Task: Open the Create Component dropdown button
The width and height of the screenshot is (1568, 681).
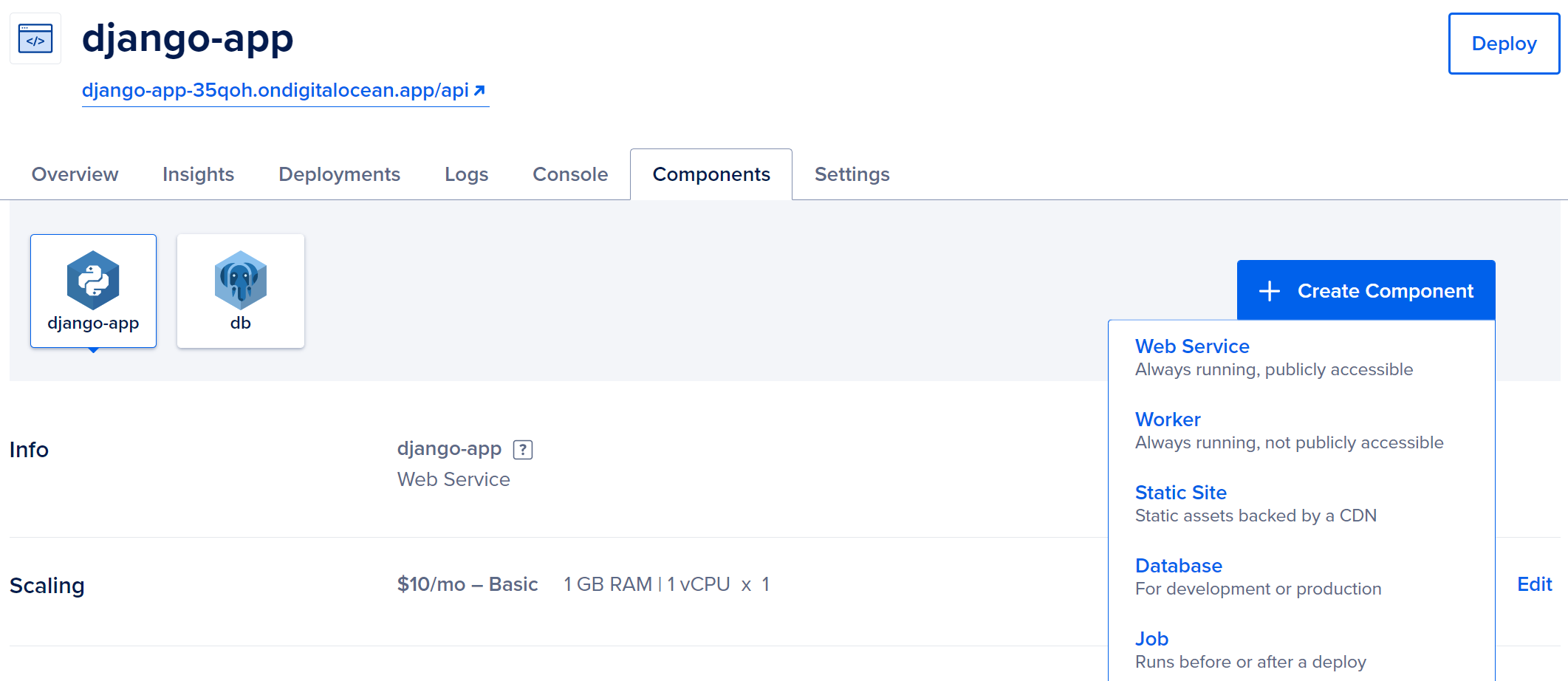Action: point(1366,290)
